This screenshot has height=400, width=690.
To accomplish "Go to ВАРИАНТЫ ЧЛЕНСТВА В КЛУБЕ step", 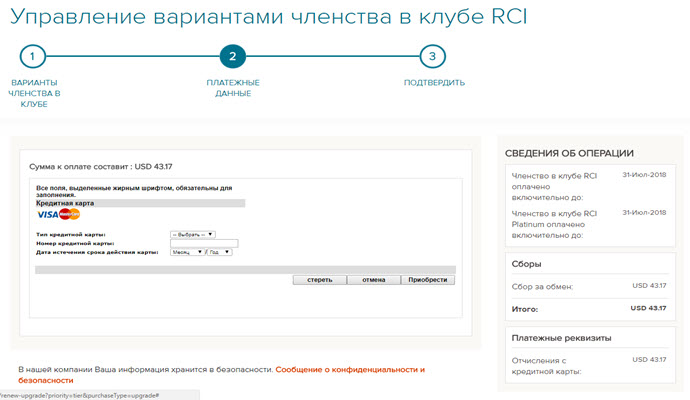I will [34, 93].
